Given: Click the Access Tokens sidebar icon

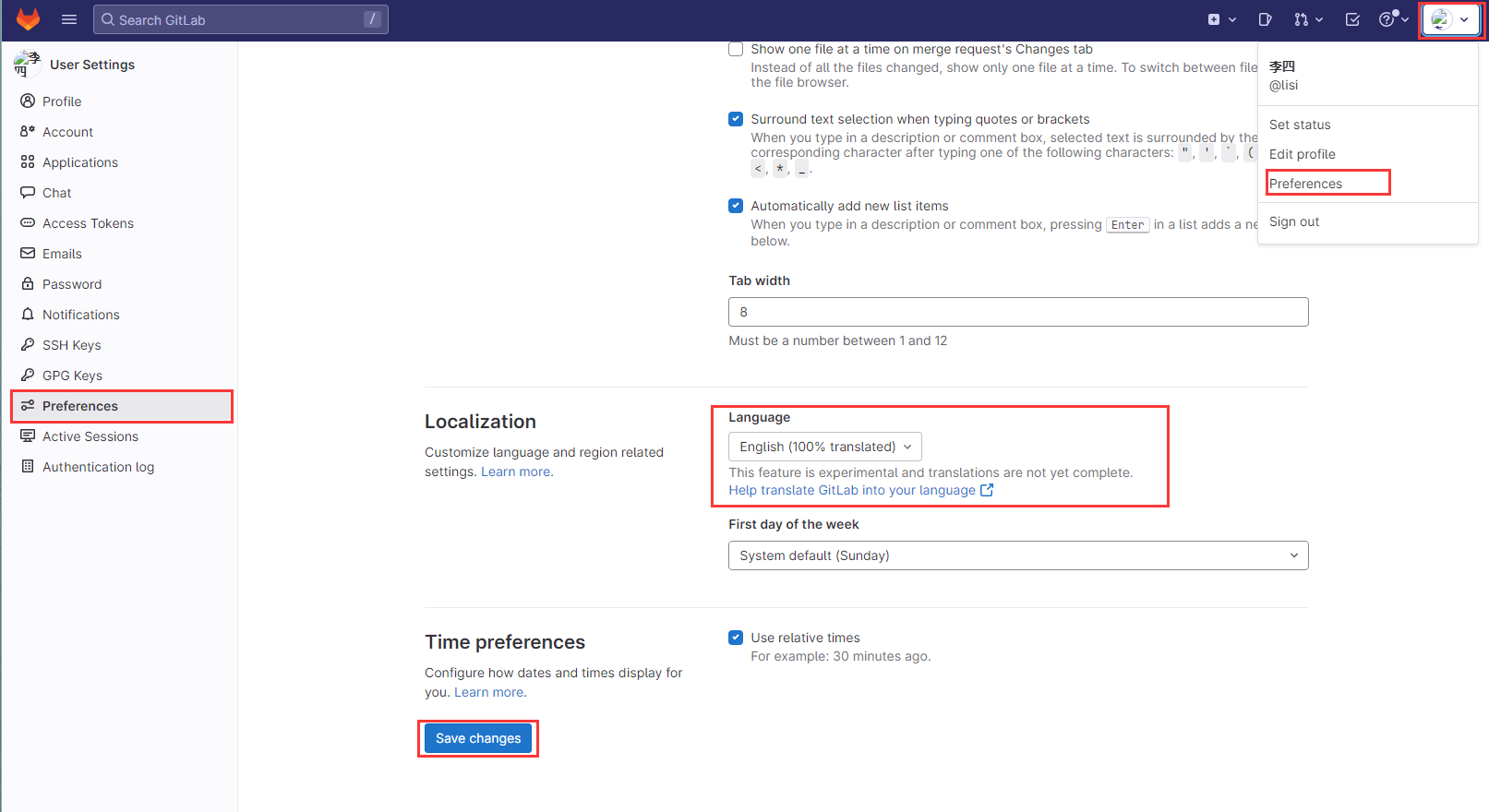Looking at the screenshot, I should point(28,223).
